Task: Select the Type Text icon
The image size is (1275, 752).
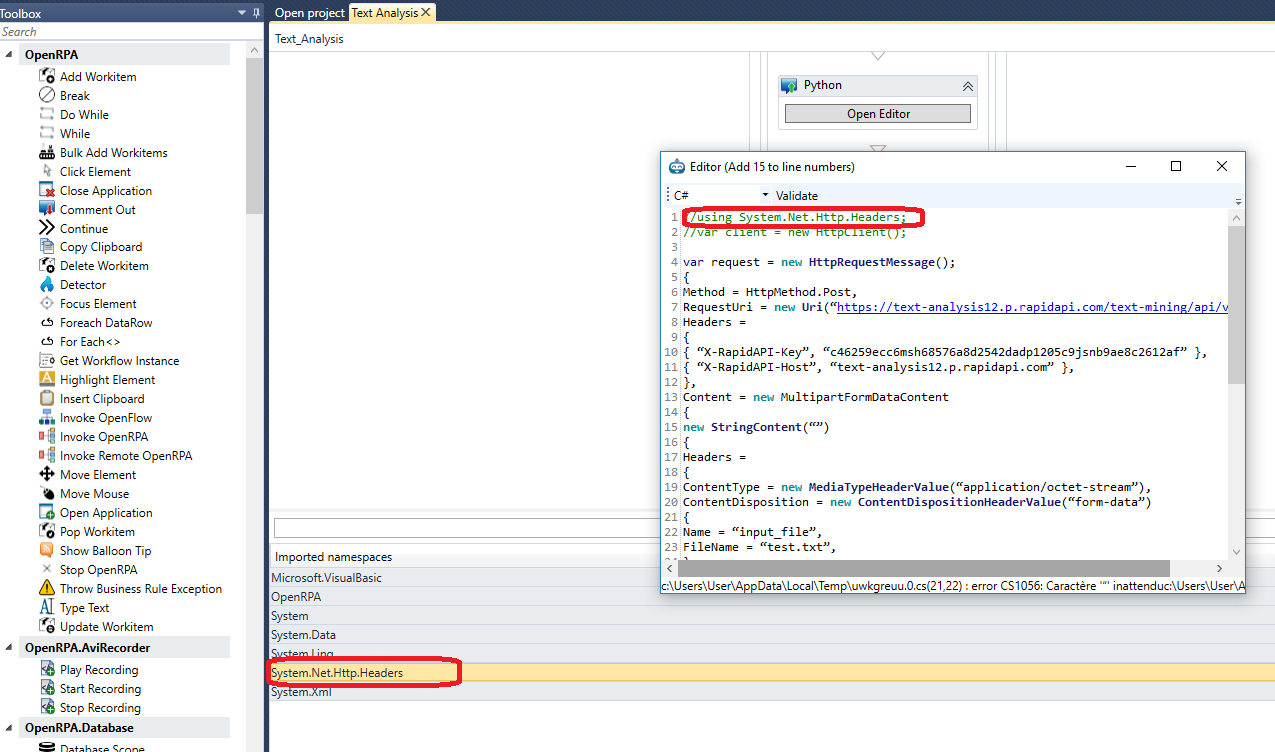Action: coord(46,607)
